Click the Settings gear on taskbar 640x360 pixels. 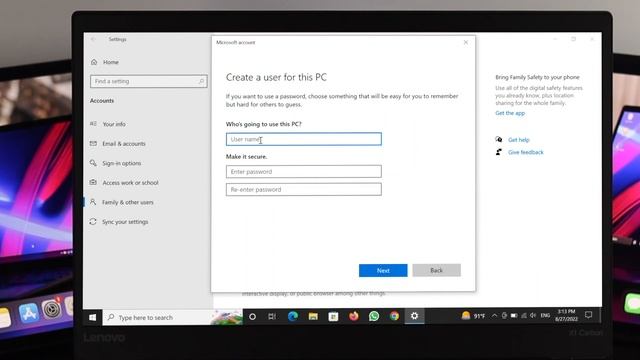[414, 316]
